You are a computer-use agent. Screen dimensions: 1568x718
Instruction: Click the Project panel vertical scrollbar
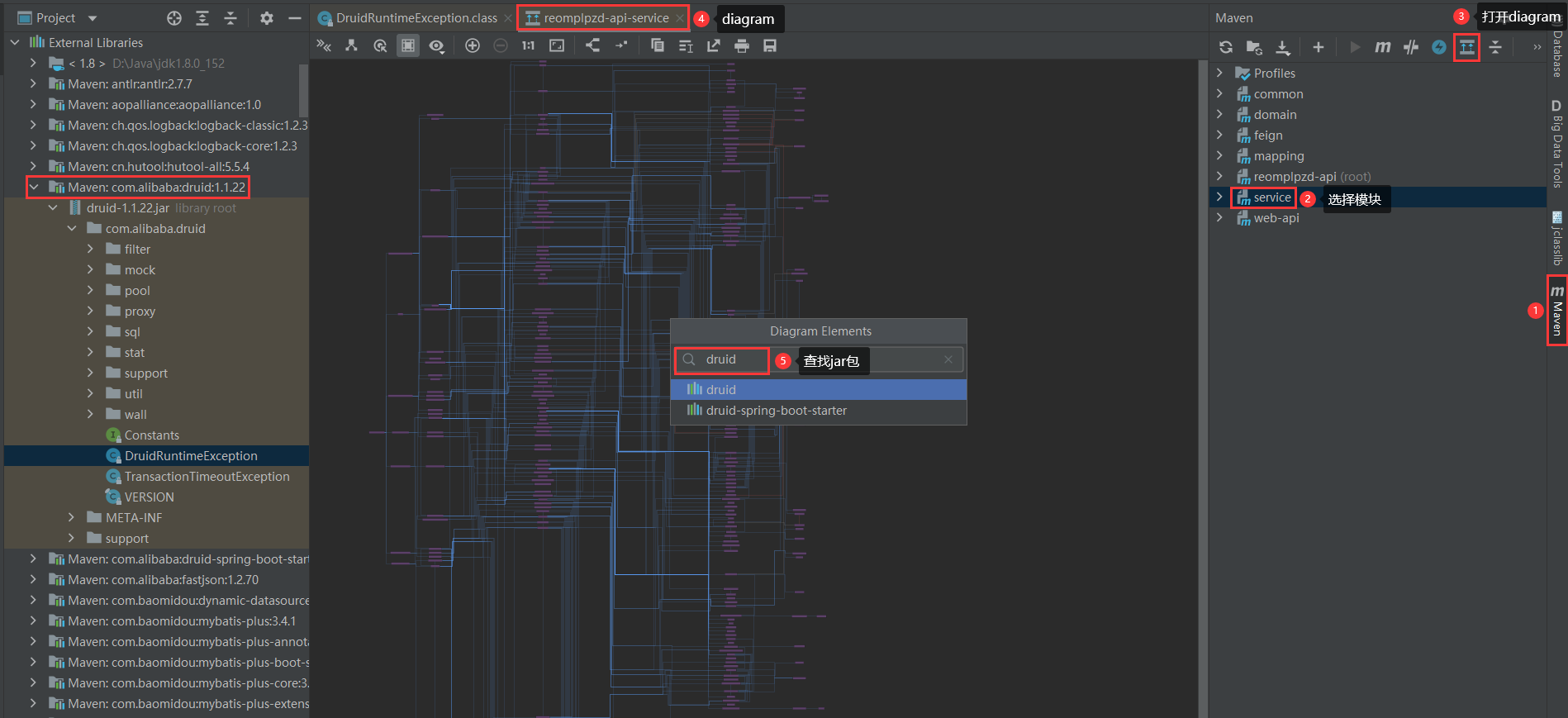303,91
